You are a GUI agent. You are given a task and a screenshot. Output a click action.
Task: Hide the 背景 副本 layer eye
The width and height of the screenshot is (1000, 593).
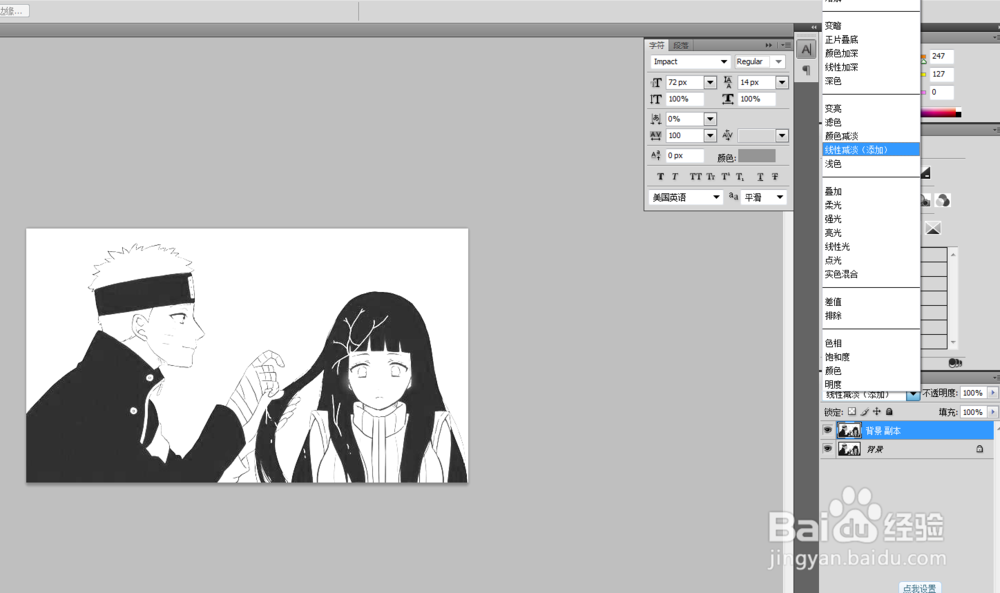tap(827, 430)
